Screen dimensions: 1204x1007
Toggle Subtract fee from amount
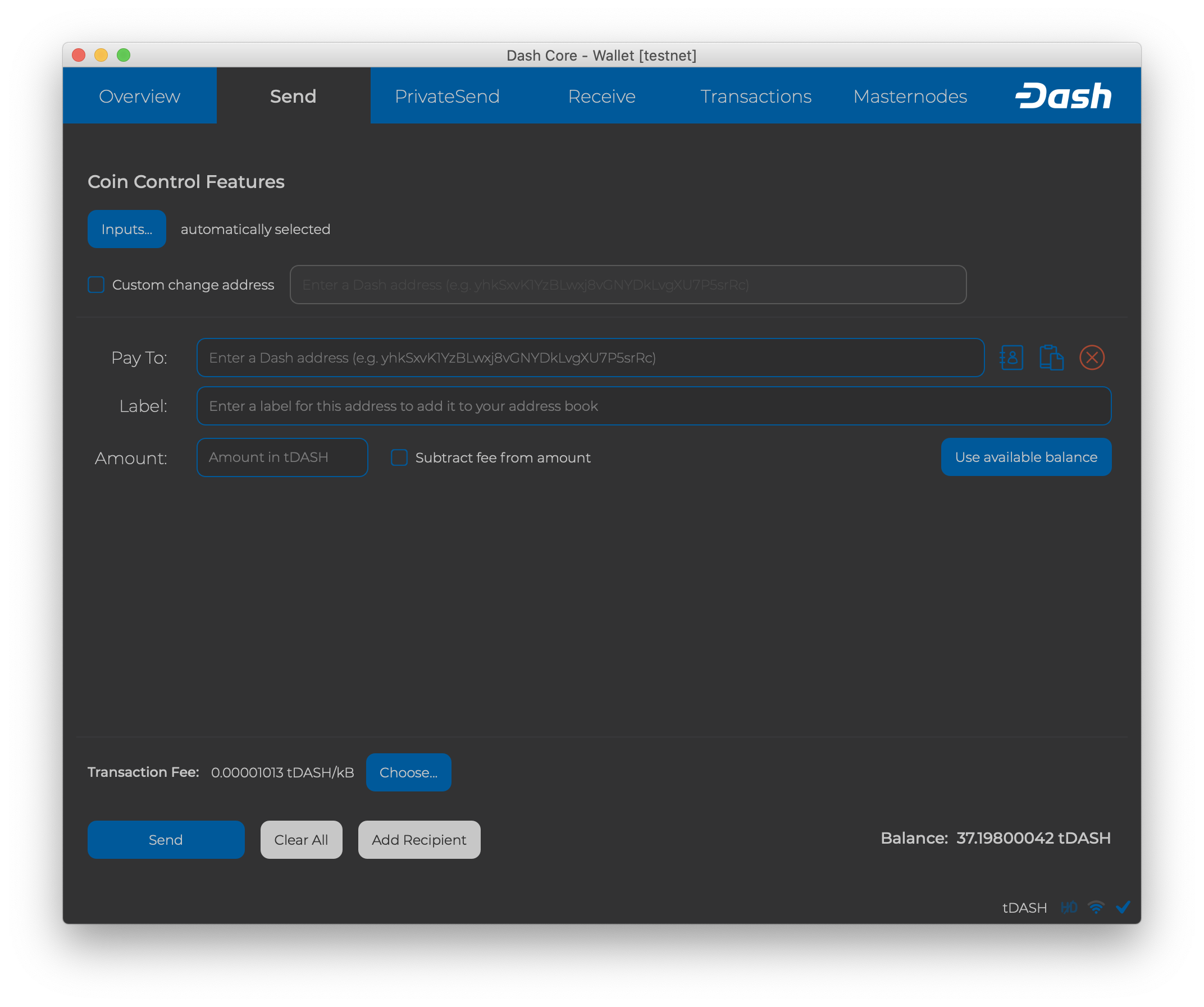[x=399, y=457]
